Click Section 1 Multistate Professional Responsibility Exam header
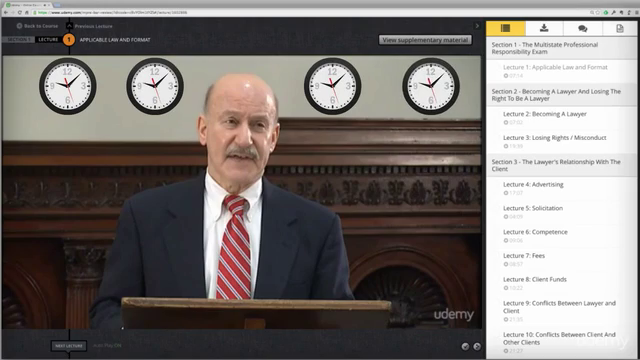 click(x=561, y=48)
